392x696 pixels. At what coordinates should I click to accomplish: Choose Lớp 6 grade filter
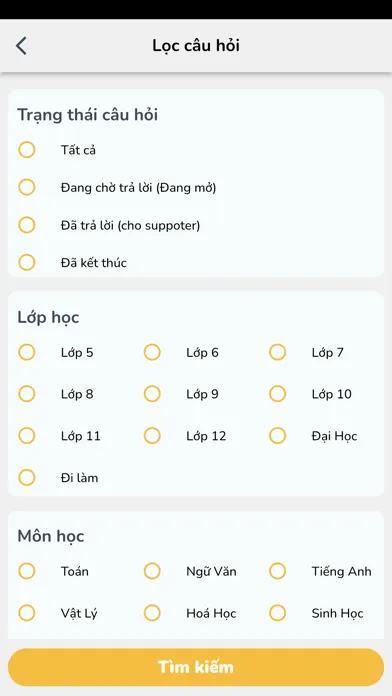pos(152,352)
